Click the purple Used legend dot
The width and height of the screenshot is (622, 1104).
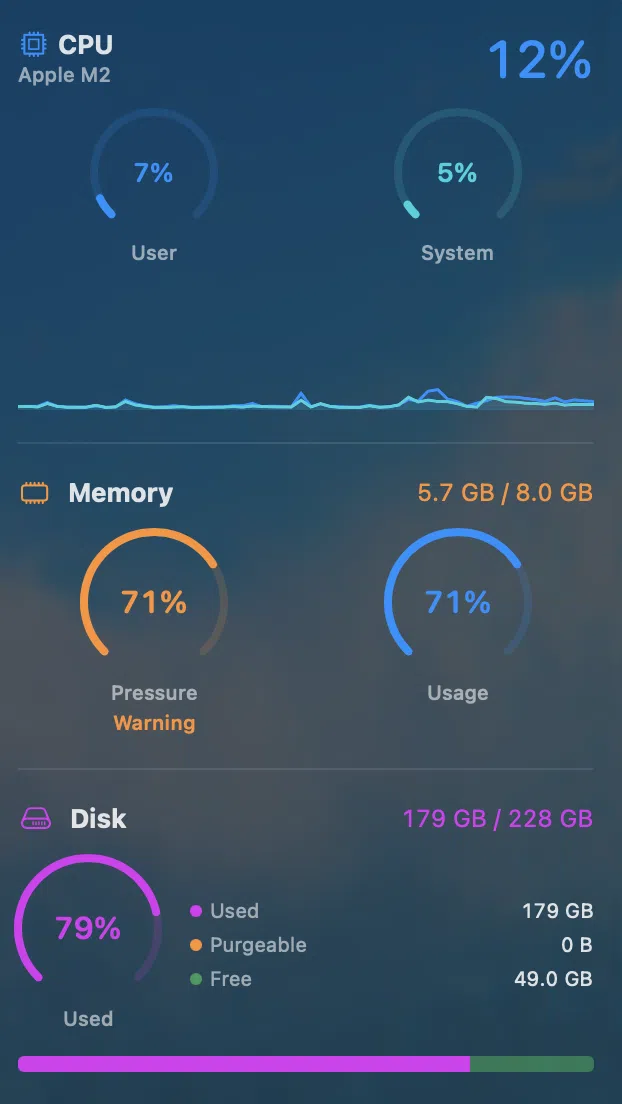(x=196, y=911)
